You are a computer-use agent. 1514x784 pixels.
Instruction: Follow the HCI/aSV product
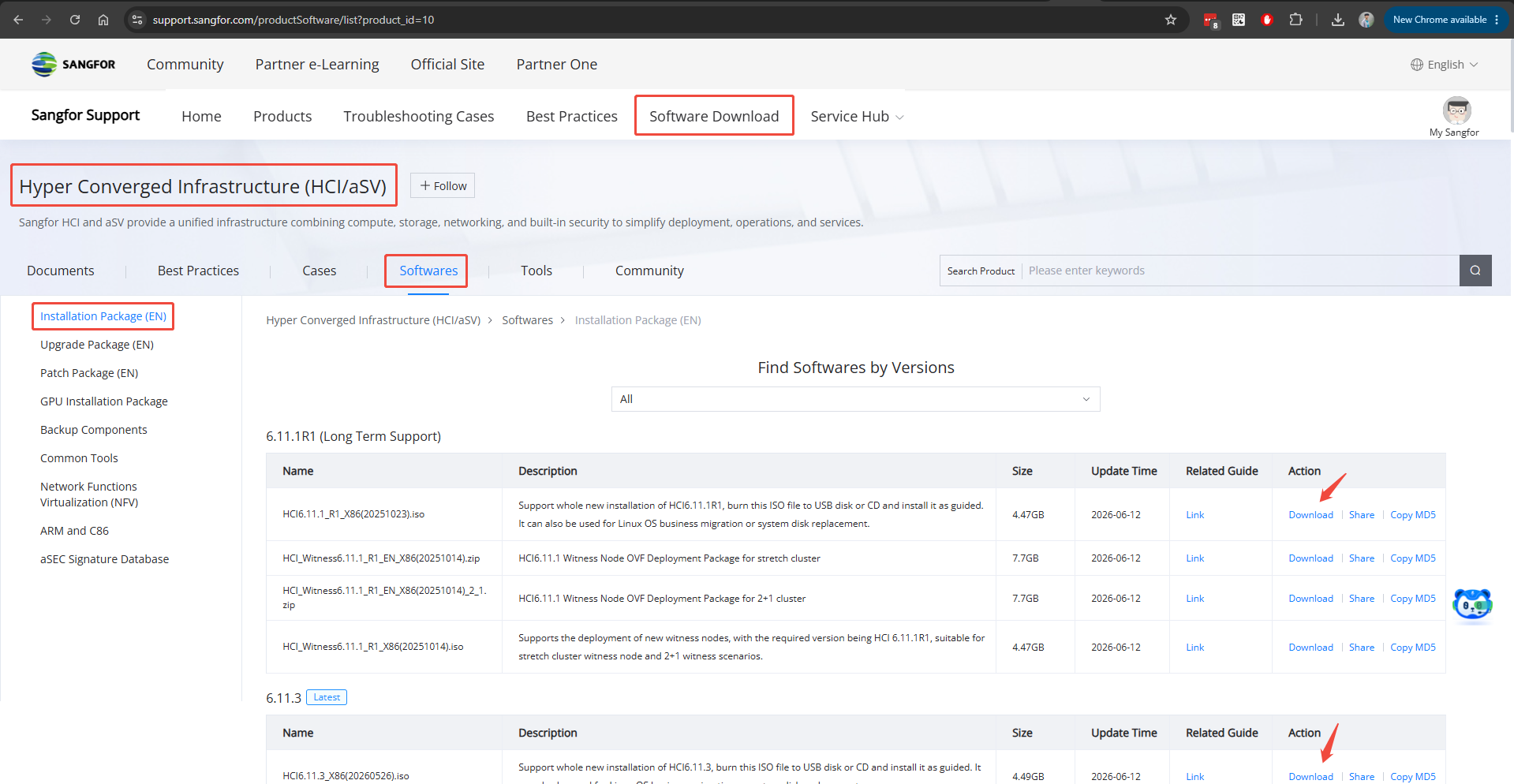coord(443,185)
